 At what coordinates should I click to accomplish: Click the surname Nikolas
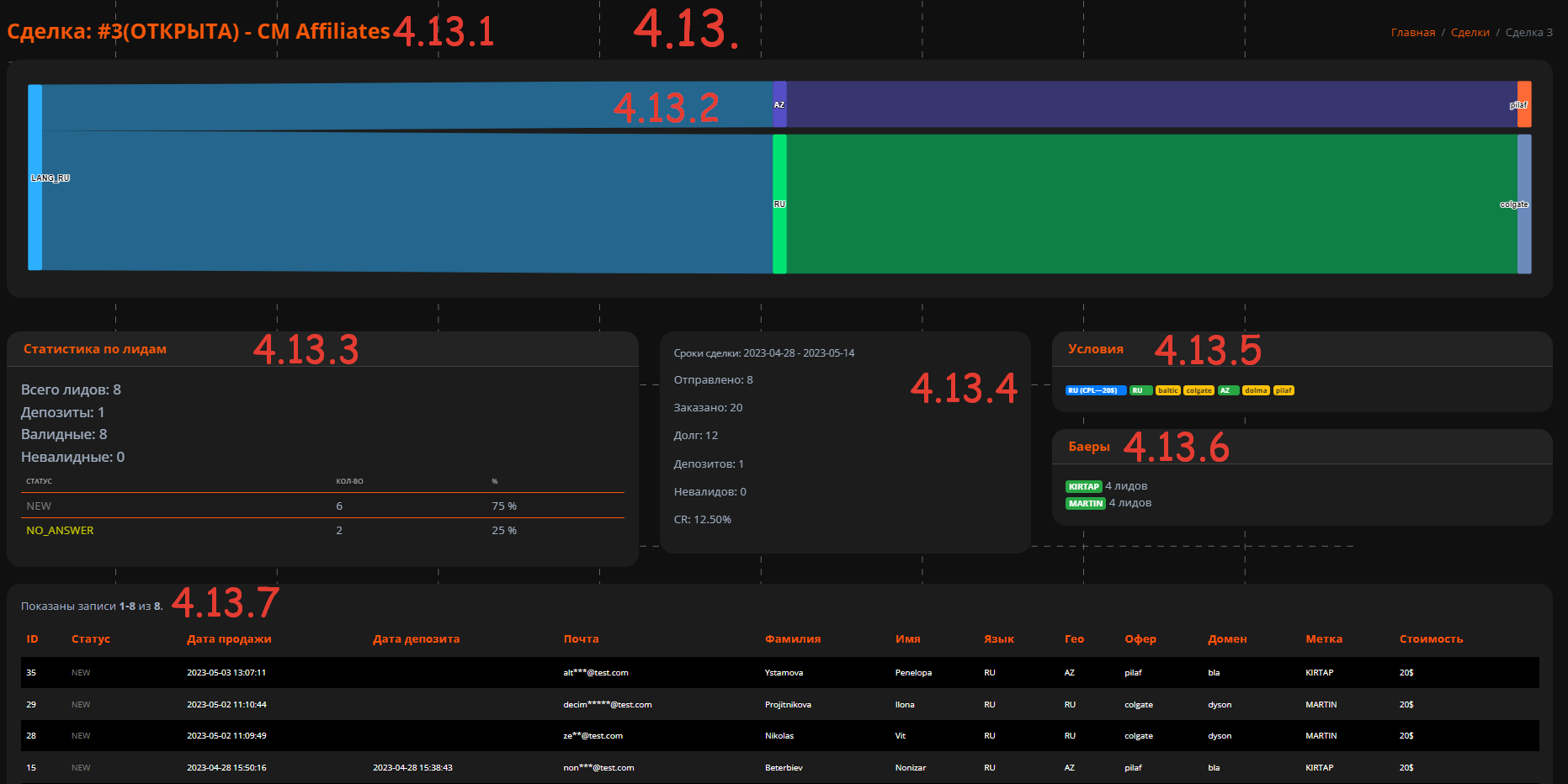779,736
